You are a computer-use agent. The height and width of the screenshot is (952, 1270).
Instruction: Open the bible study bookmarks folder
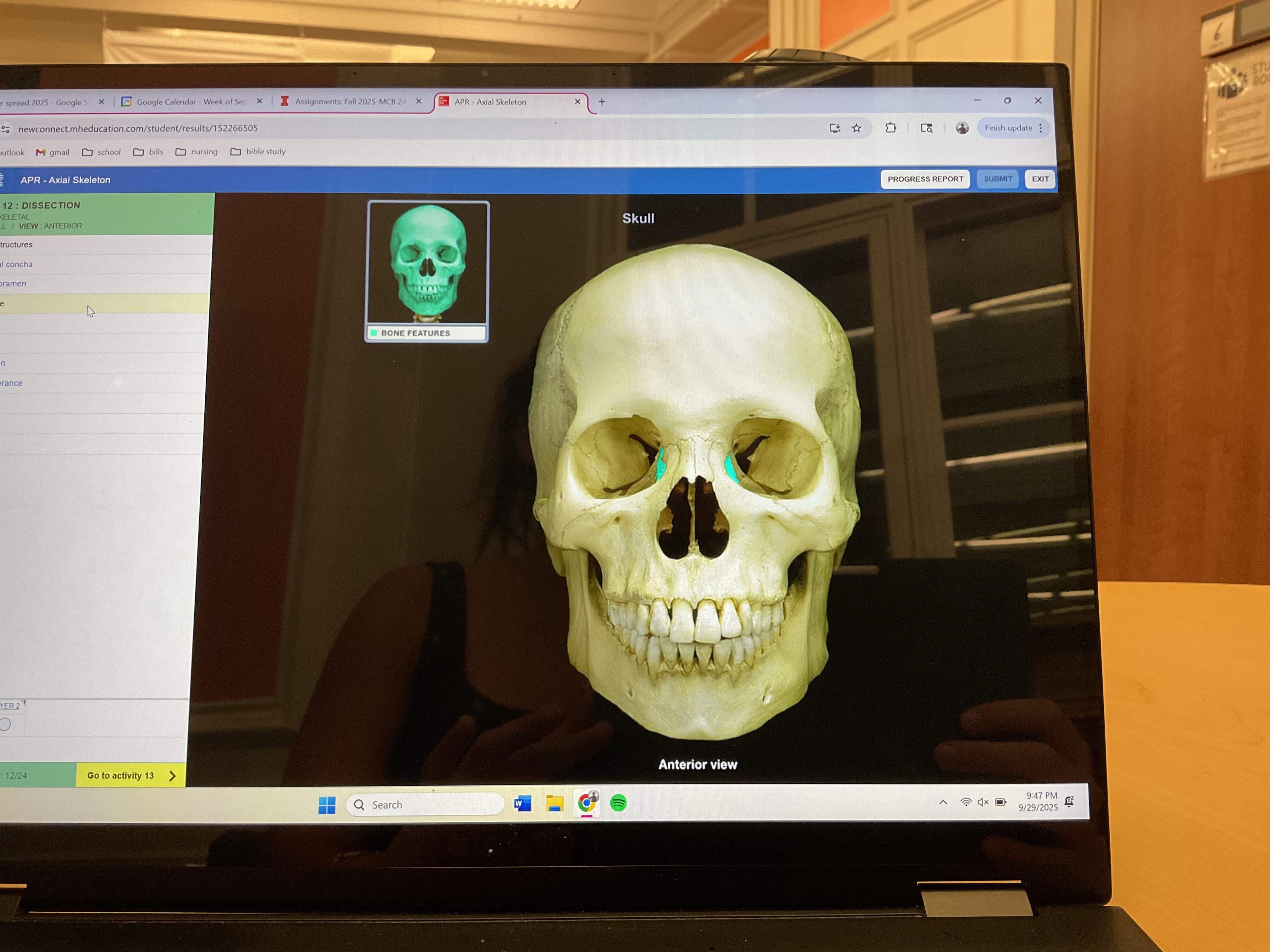258,151
